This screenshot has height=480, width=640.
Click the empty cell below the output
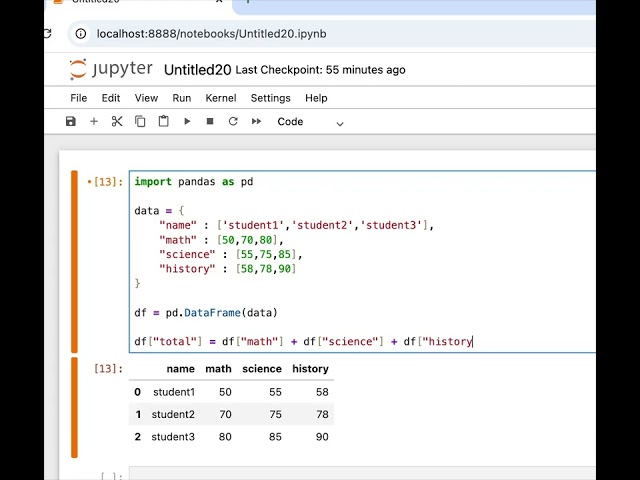[362, 473]
